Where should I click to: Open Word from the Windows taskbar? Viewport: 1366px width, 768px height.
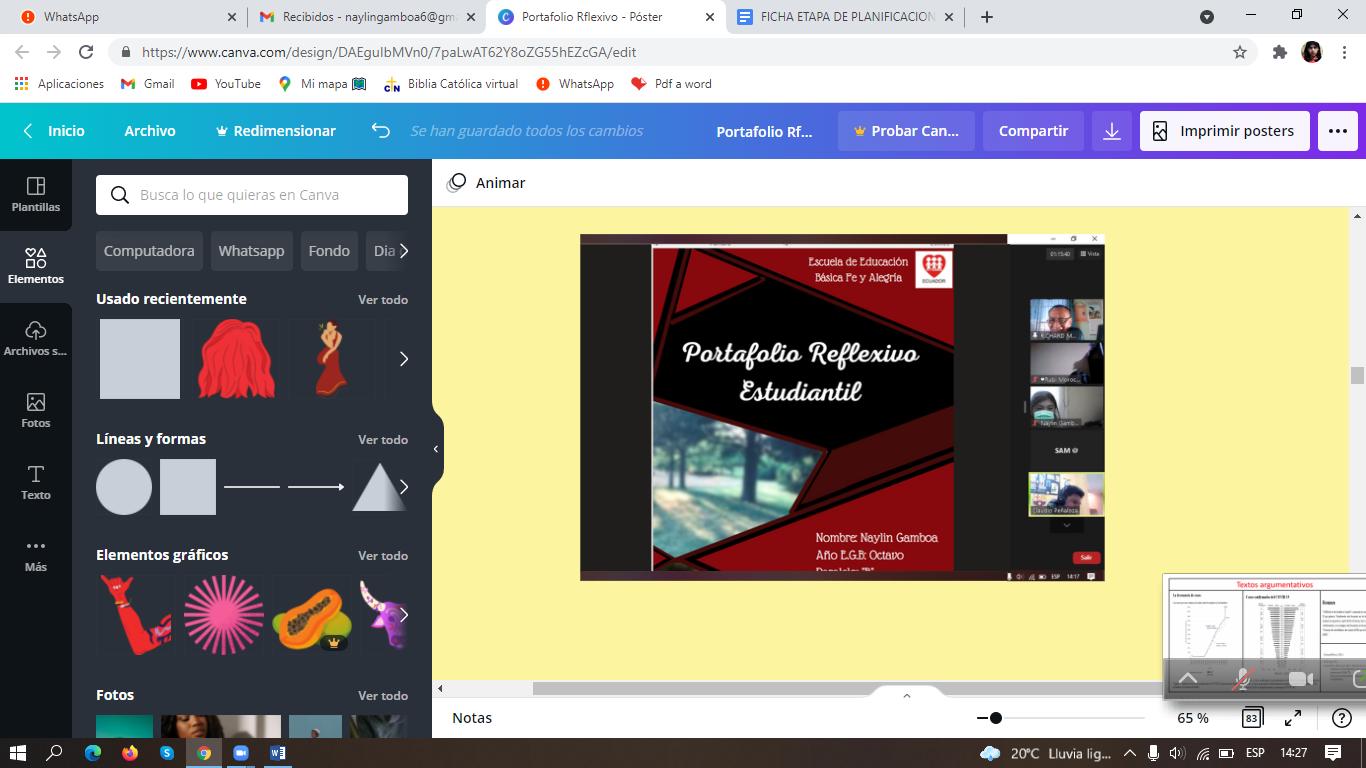(278, 753)
